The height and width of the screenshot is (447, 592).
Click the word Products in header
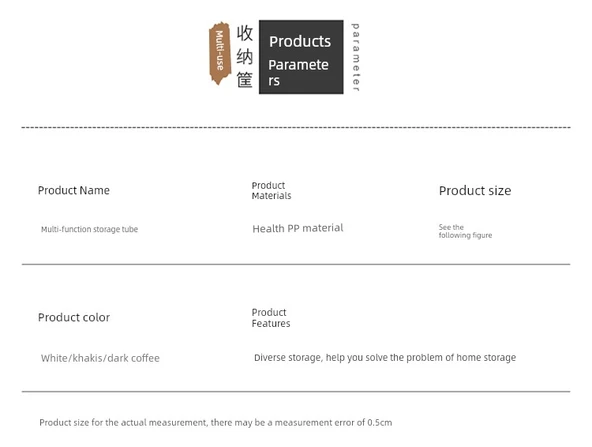pyautogui.click(x=300, y=42)
